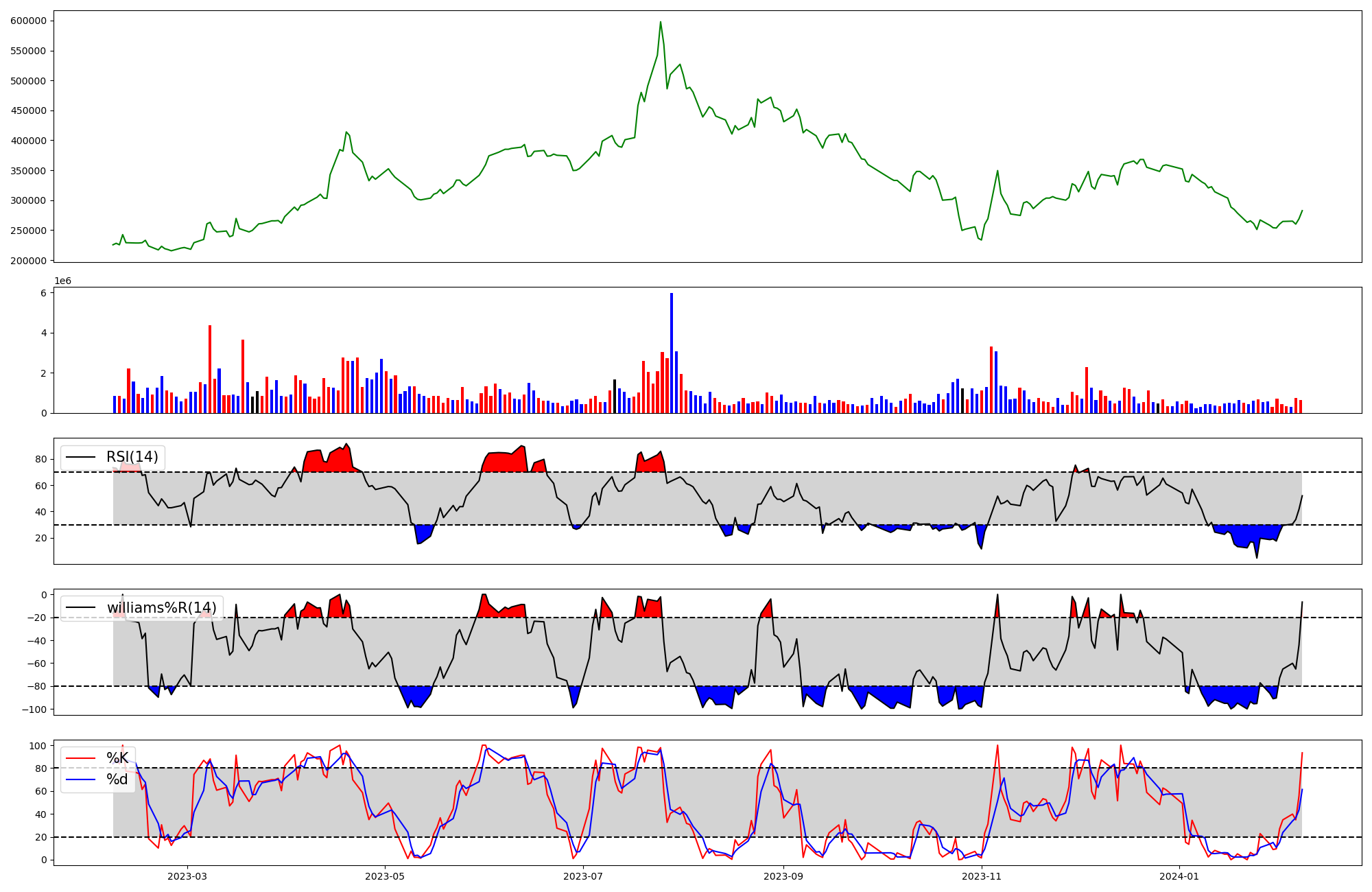This screenshot has height=892, width=1372.
Task: Click the 2024-01 x-axis tick label
Action: (x=1179, y=876)
